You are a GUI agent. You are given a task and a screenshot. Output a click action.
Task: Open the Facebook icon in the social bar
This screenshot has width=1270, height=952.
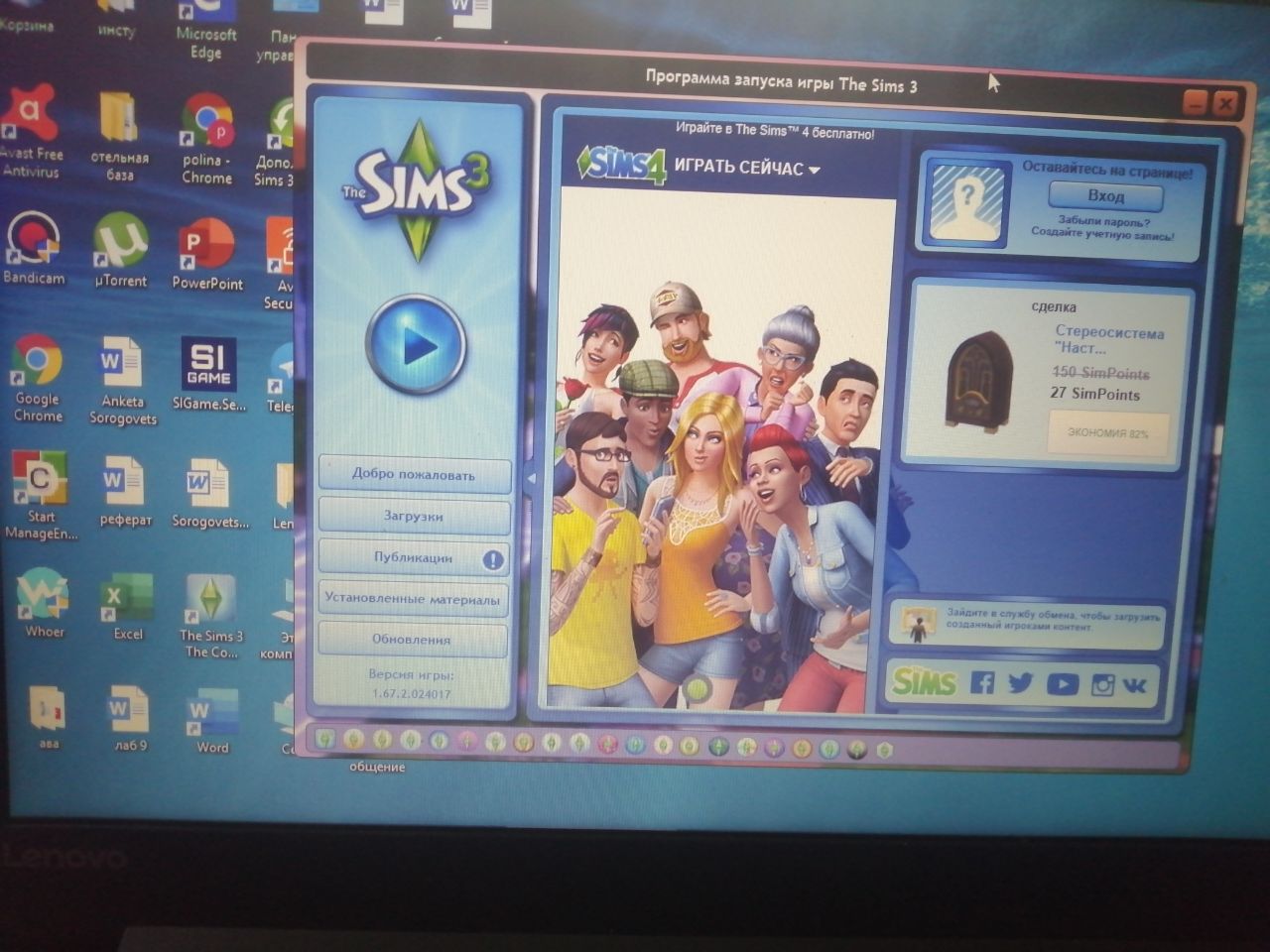pos(982,682)
